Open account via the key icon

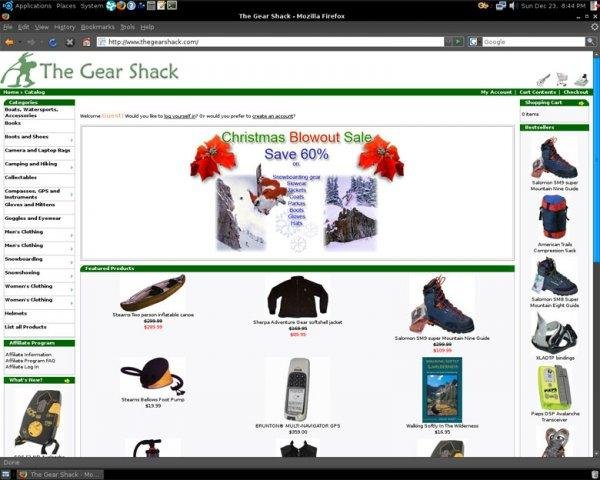pyautogui.click(x=543, y=80)
